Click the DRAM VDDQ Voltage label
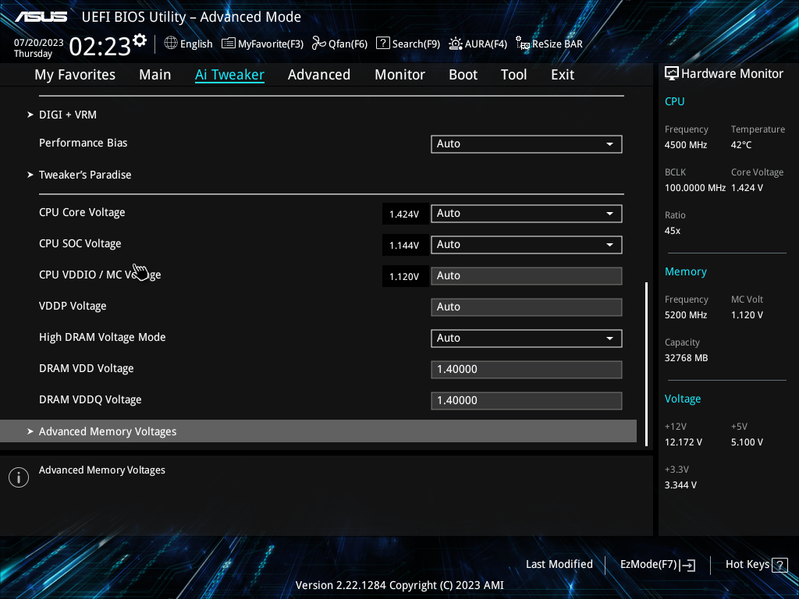799x599 pixels. coord(90,399)
